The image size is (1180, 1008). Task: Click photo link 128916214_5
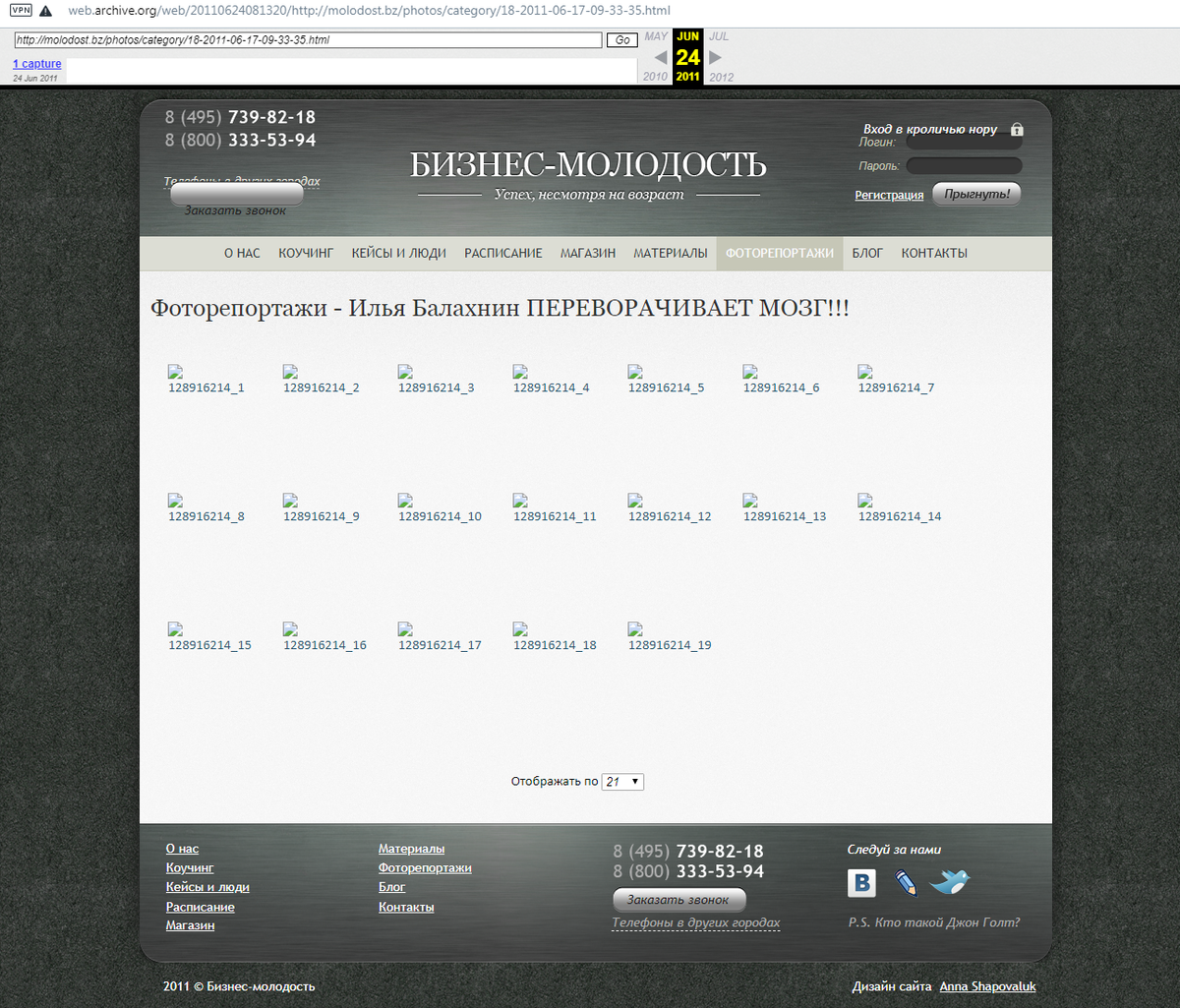point(667,387)
